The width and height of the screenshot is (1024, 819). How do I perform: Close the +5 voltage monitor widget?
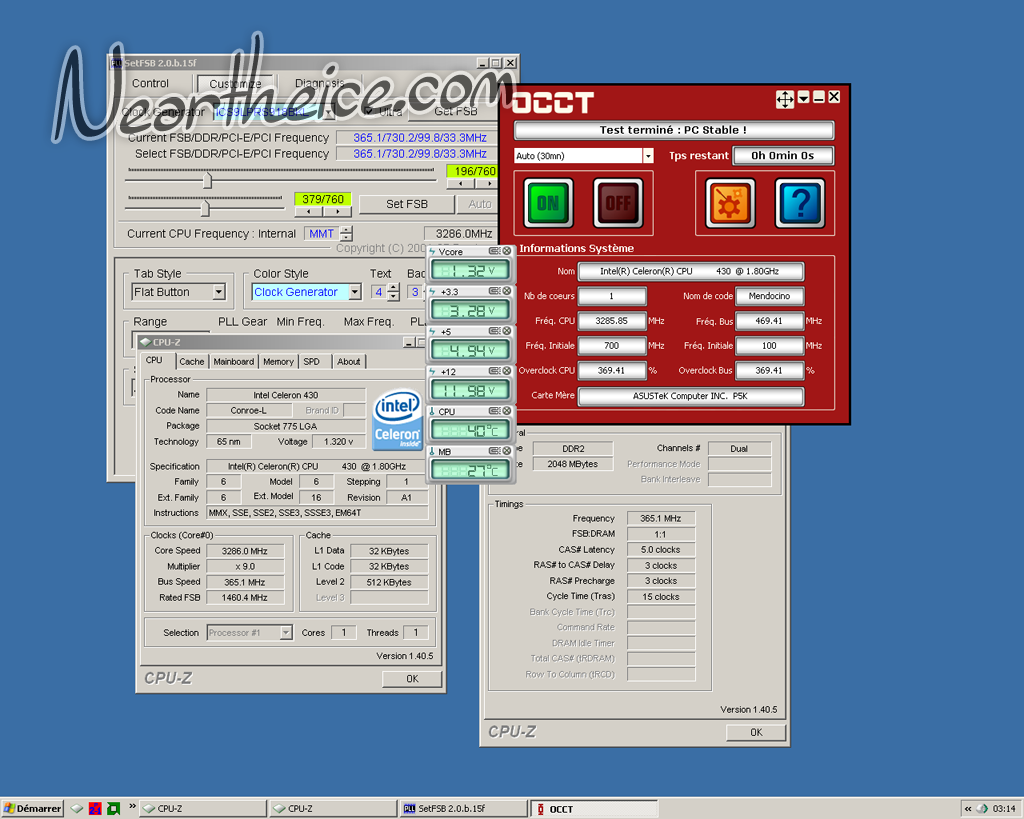507,331
